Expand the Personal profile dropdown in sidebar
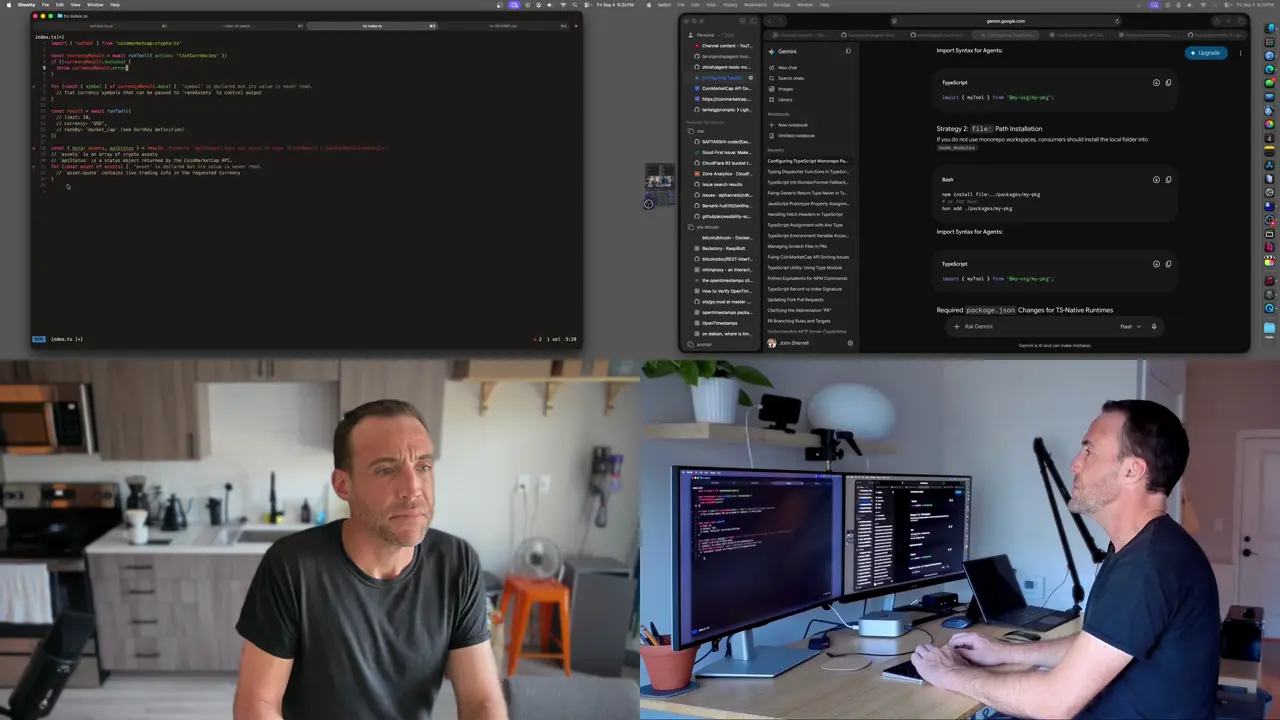The image size is (1280, 720). click(705, 35)
